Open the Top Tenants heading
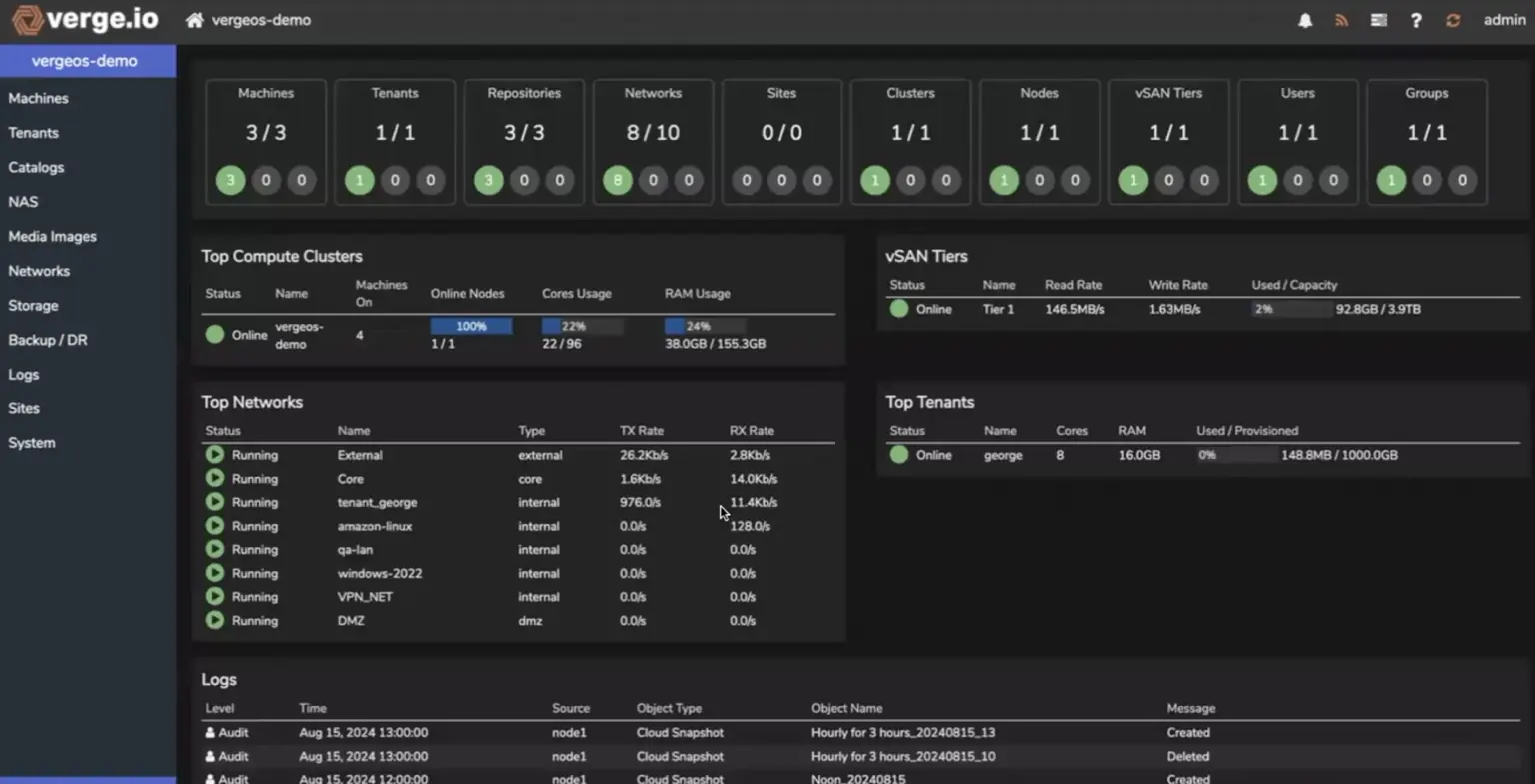Image resolution: width=1535 pixels, height=784 pixels. pos(929,402)
